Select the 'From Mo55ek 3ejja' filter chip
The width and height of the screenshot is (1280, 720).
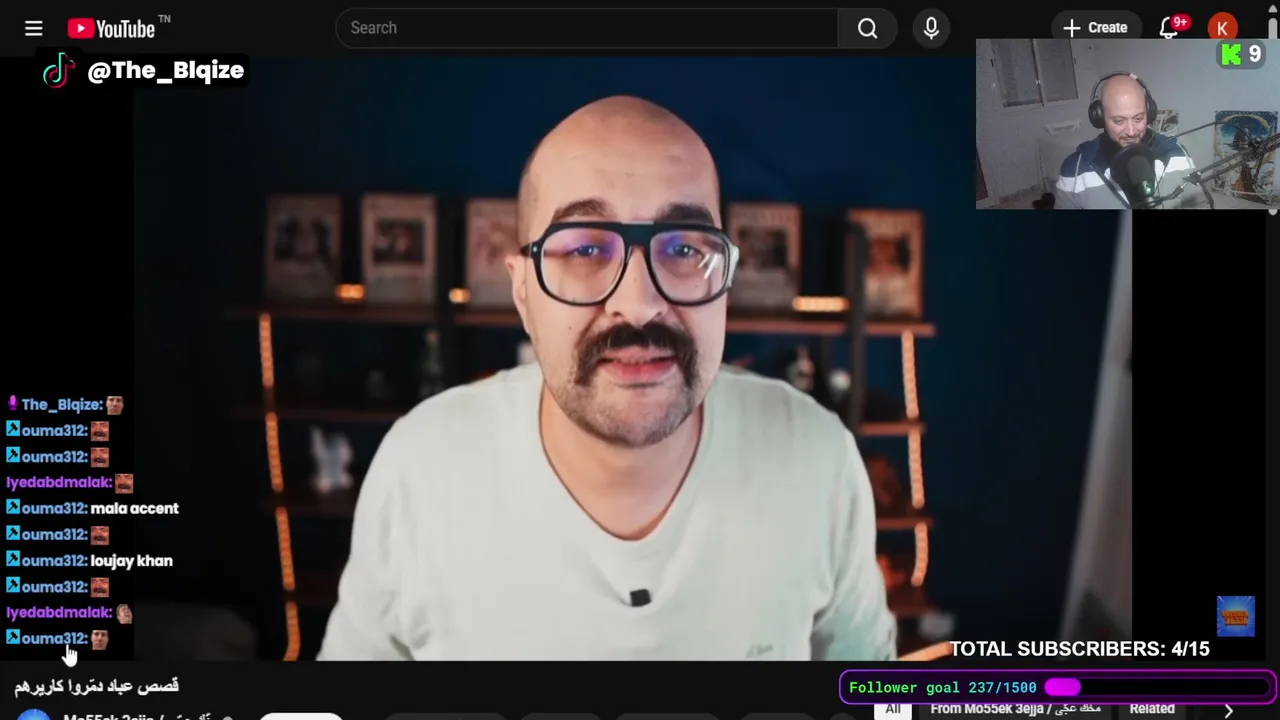coord(1015,708)
